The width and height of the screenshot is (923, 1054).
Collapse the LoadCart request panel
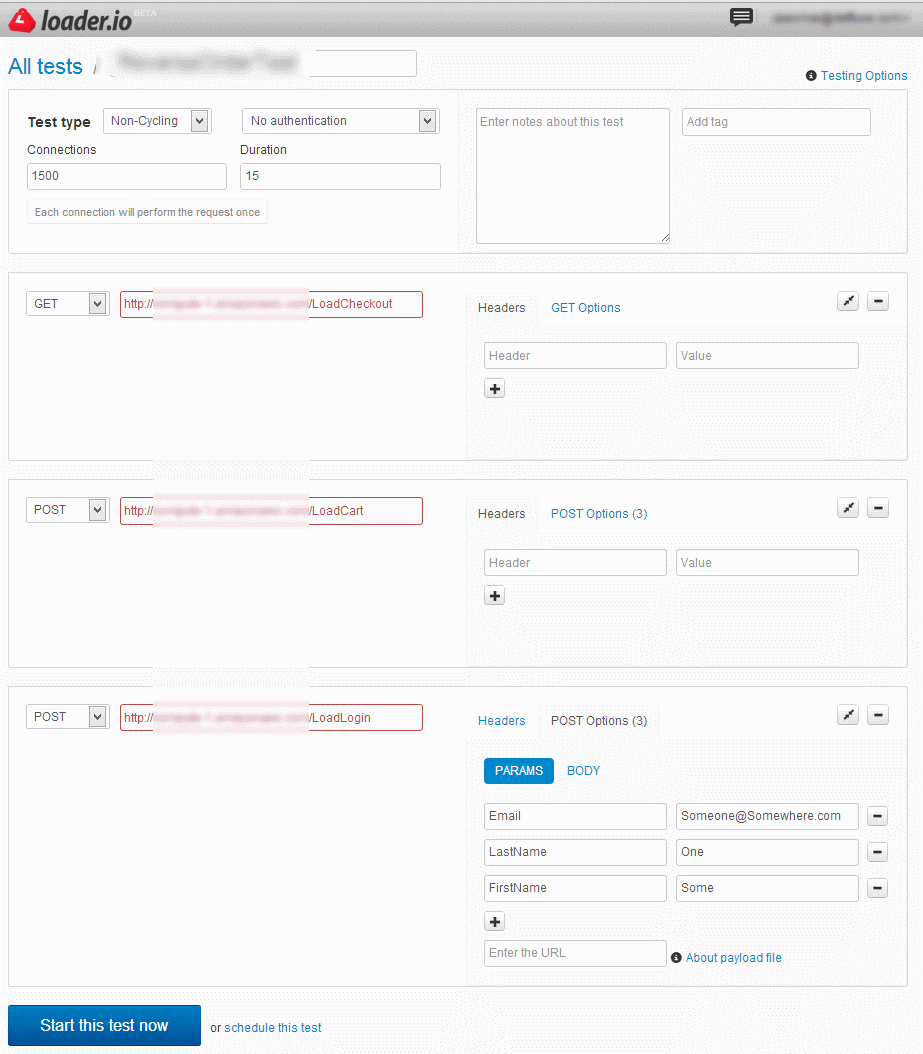[848, 508]
